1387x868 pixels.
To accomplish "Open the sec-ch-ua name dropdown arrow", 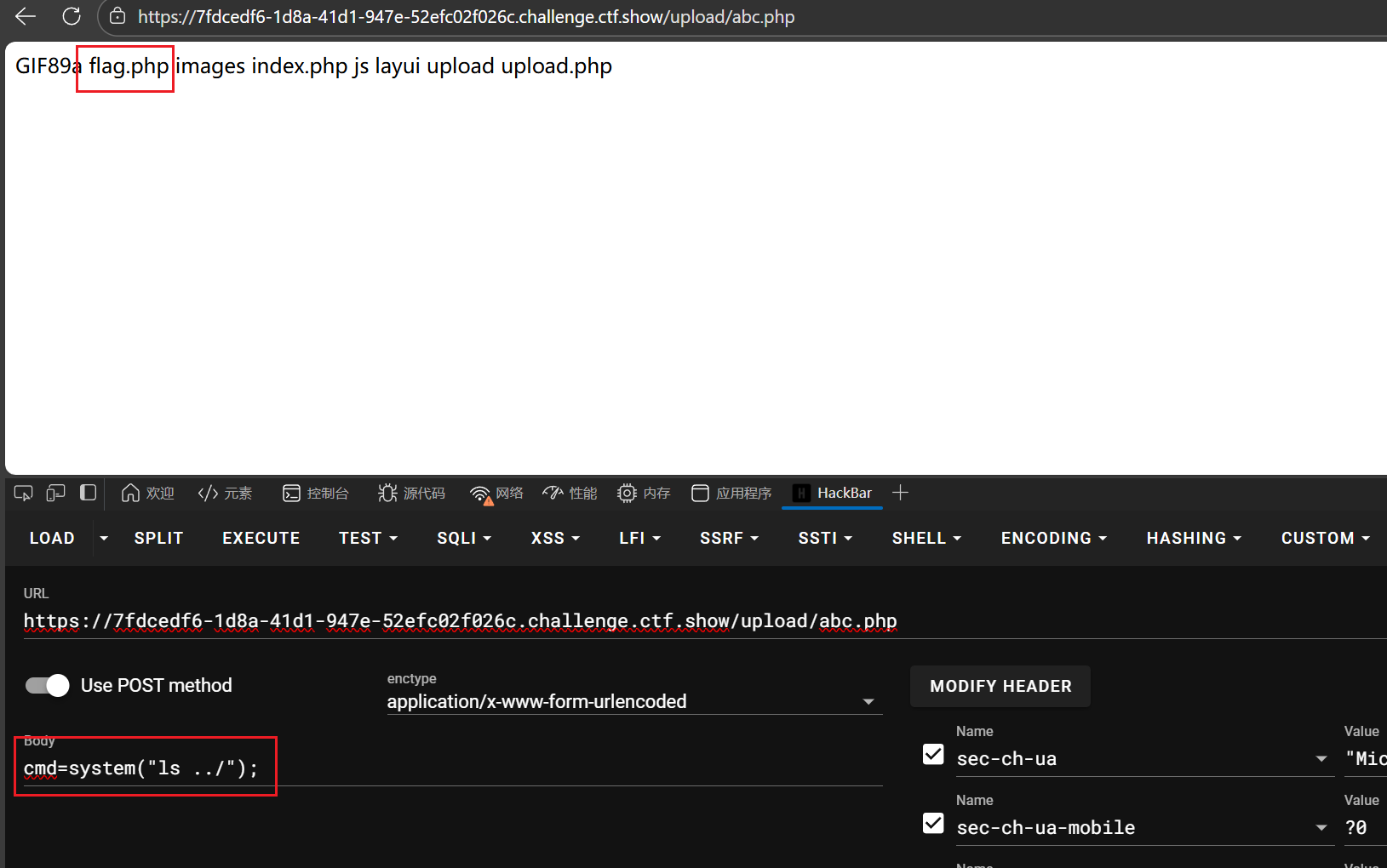I will (1321, 759).
